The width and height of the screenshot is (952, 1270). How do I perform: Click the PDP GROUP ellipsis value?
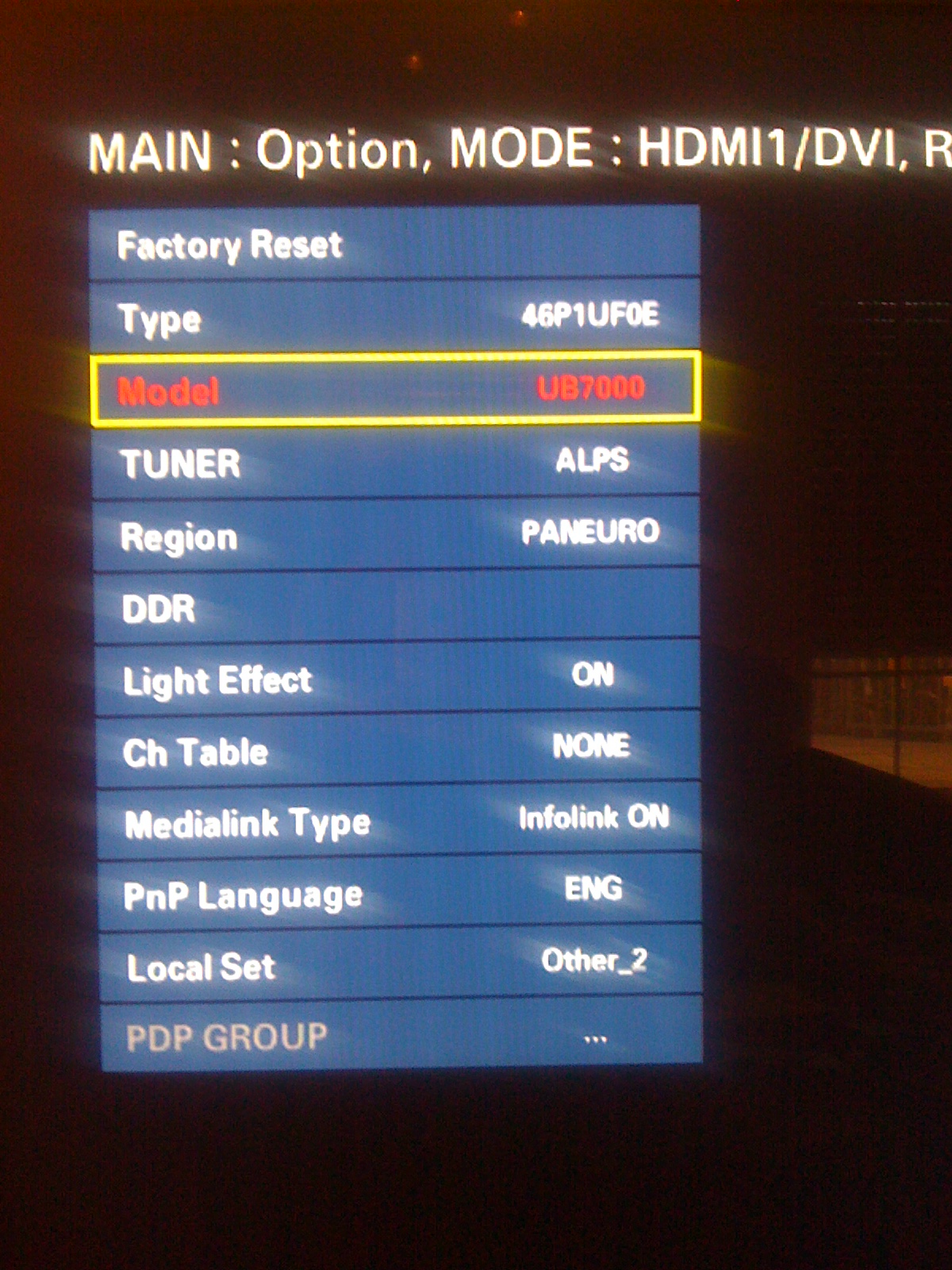[x=596, y=1039]
